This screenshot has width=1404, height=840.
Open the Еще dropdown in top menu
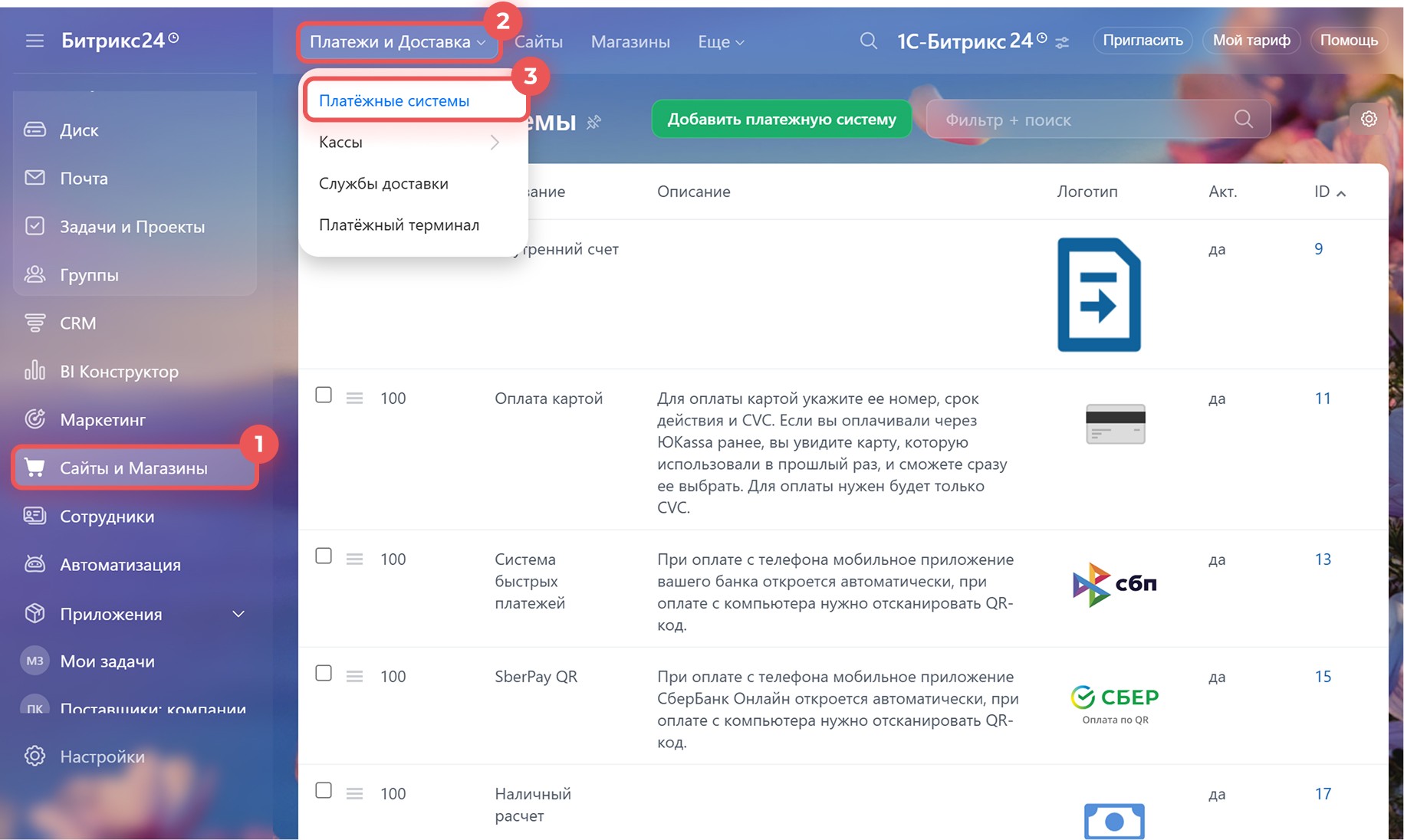coord(721,42)
